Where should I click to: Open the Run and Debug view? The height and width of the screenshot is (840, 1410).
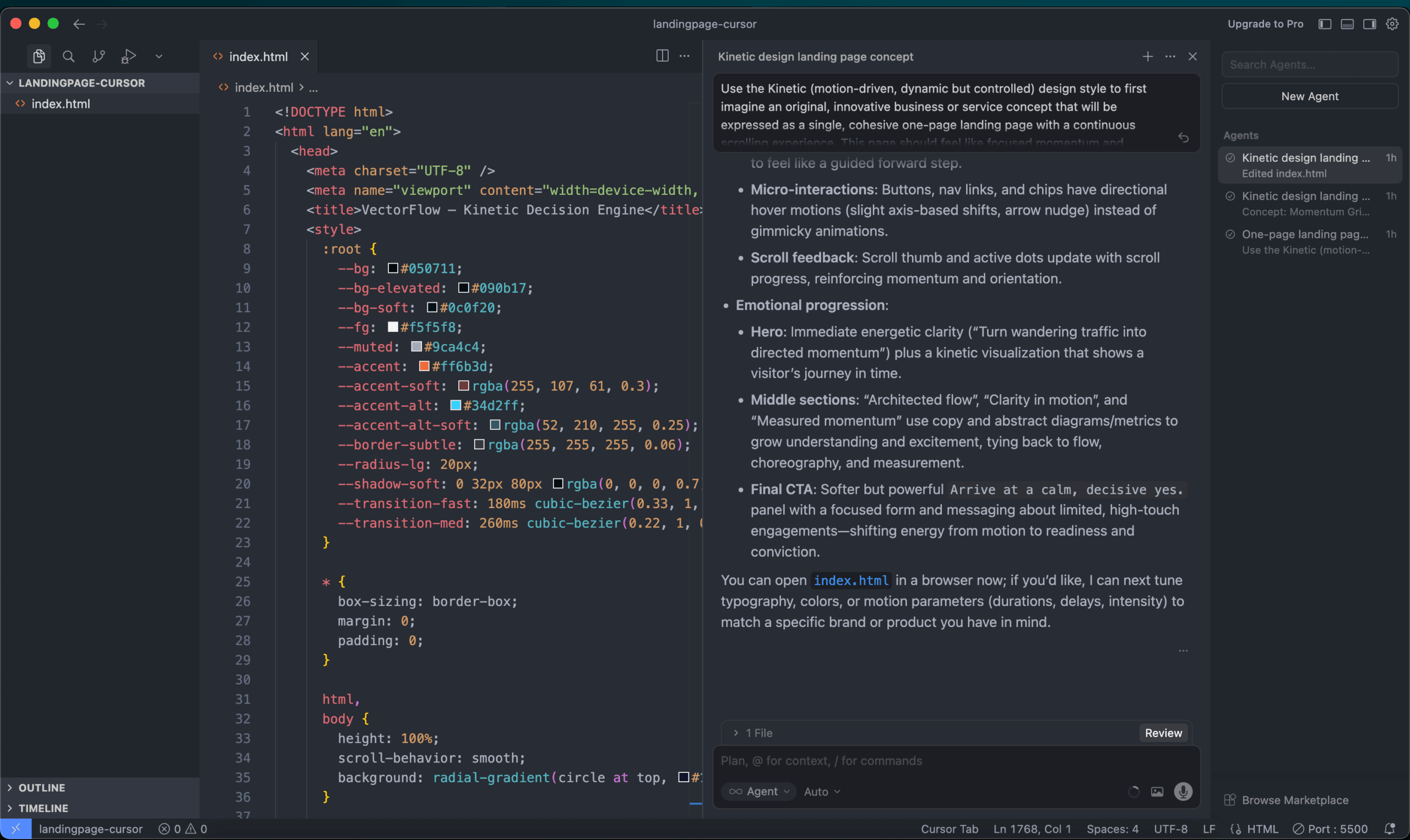[x=128, y=56]
